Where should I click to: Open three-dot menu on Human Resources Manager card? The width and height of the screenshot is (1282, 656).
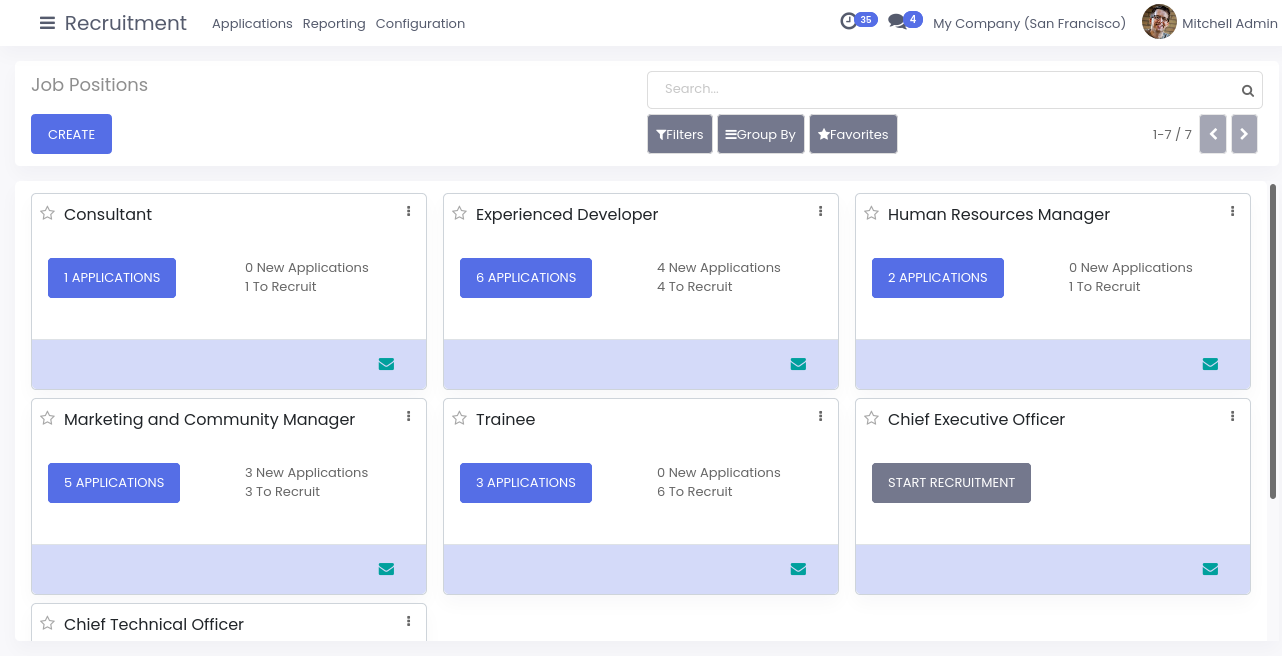[1232, 211]
